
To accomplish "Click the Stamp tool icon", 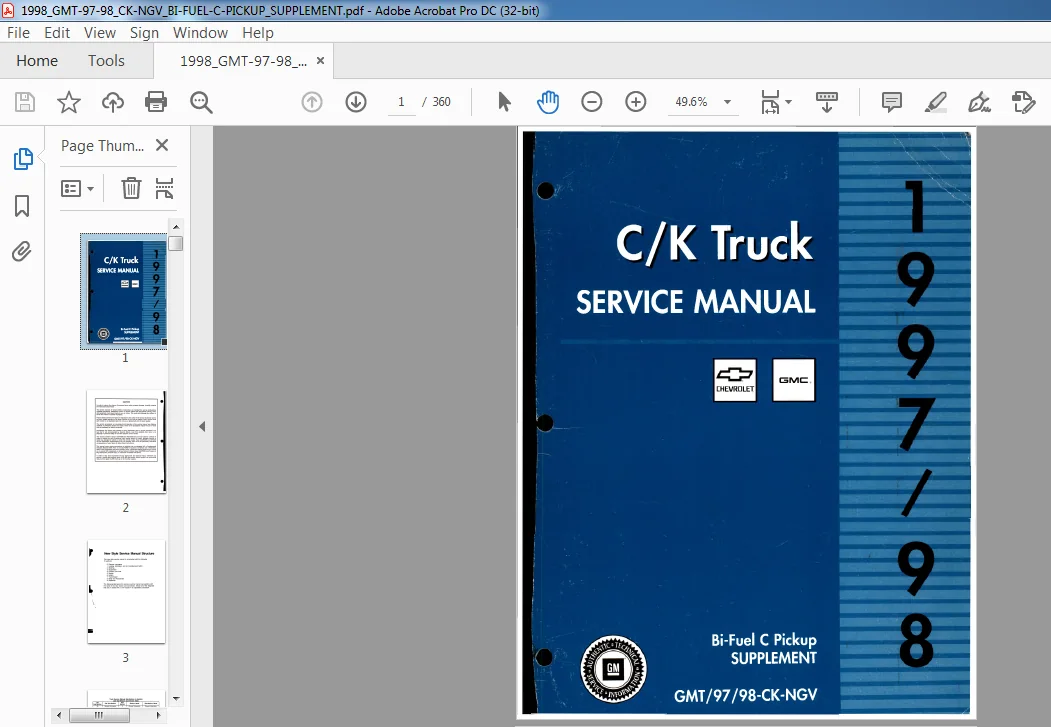I will tap(1023, 102).
